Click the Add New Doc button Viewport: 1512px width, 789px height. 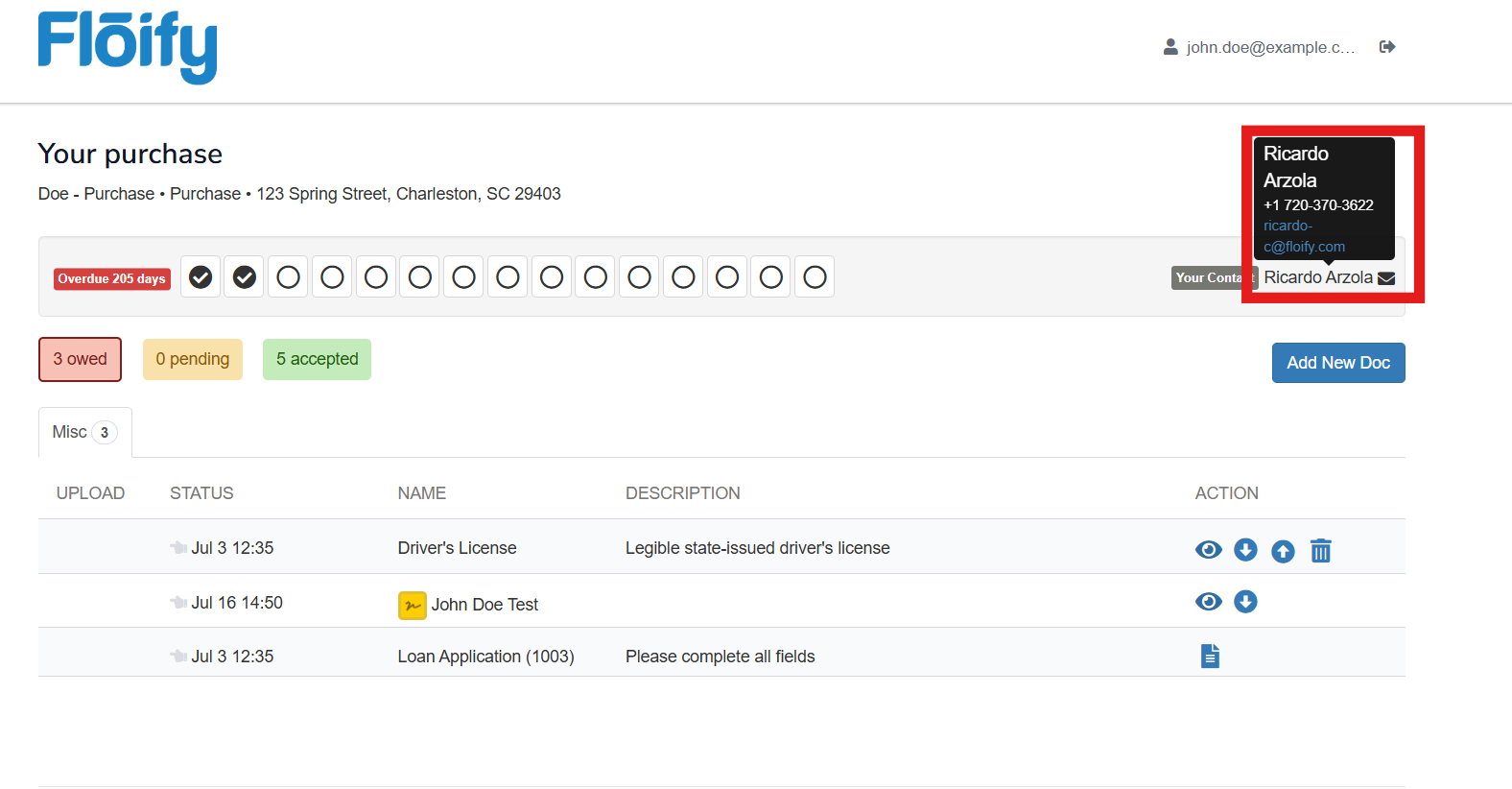(x=1337, y=363)
